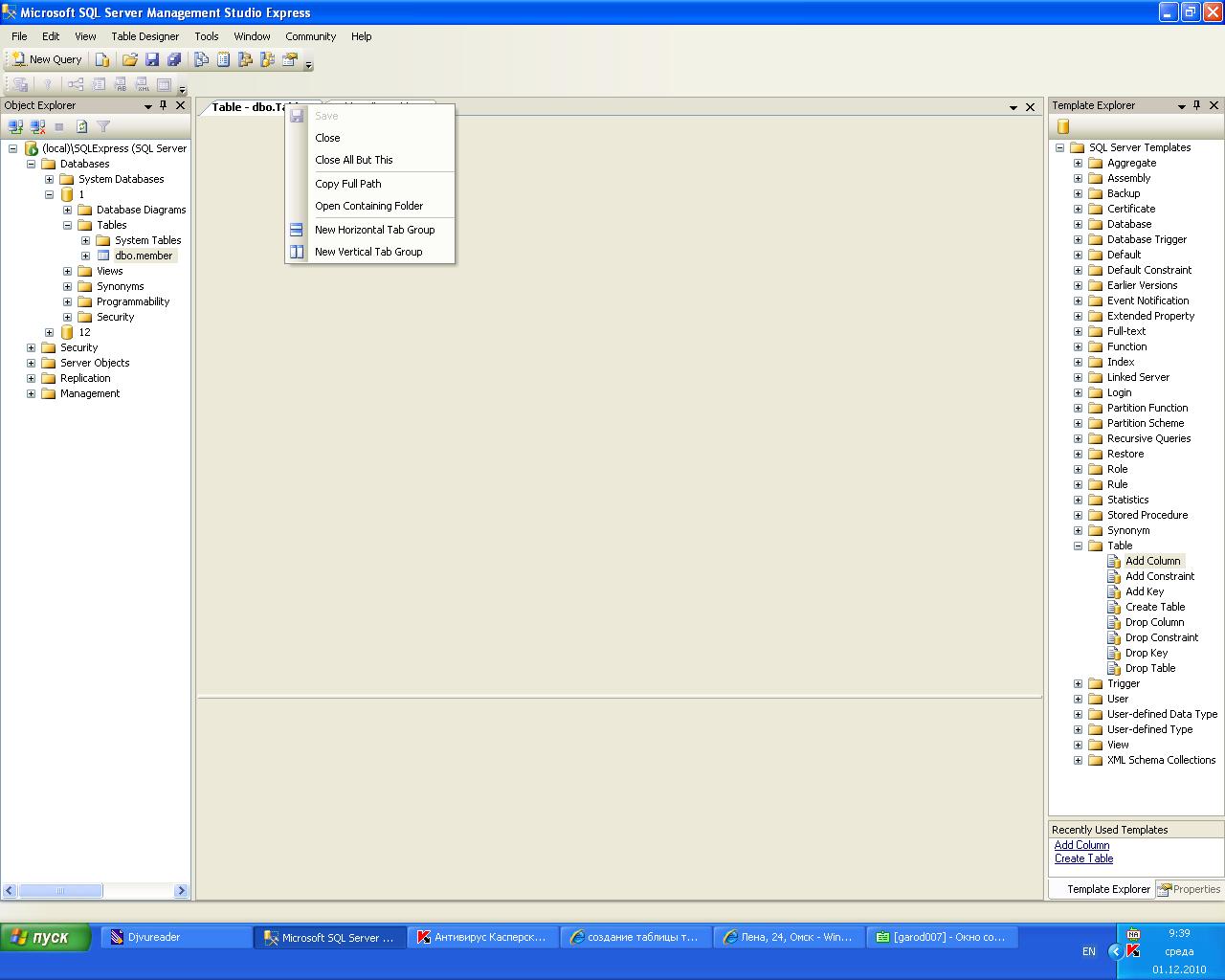Image resolution: width=1225 pixels, height=980 pixels.
Task: Show Object Explorer via its toolbar icon
Action: 246,59
